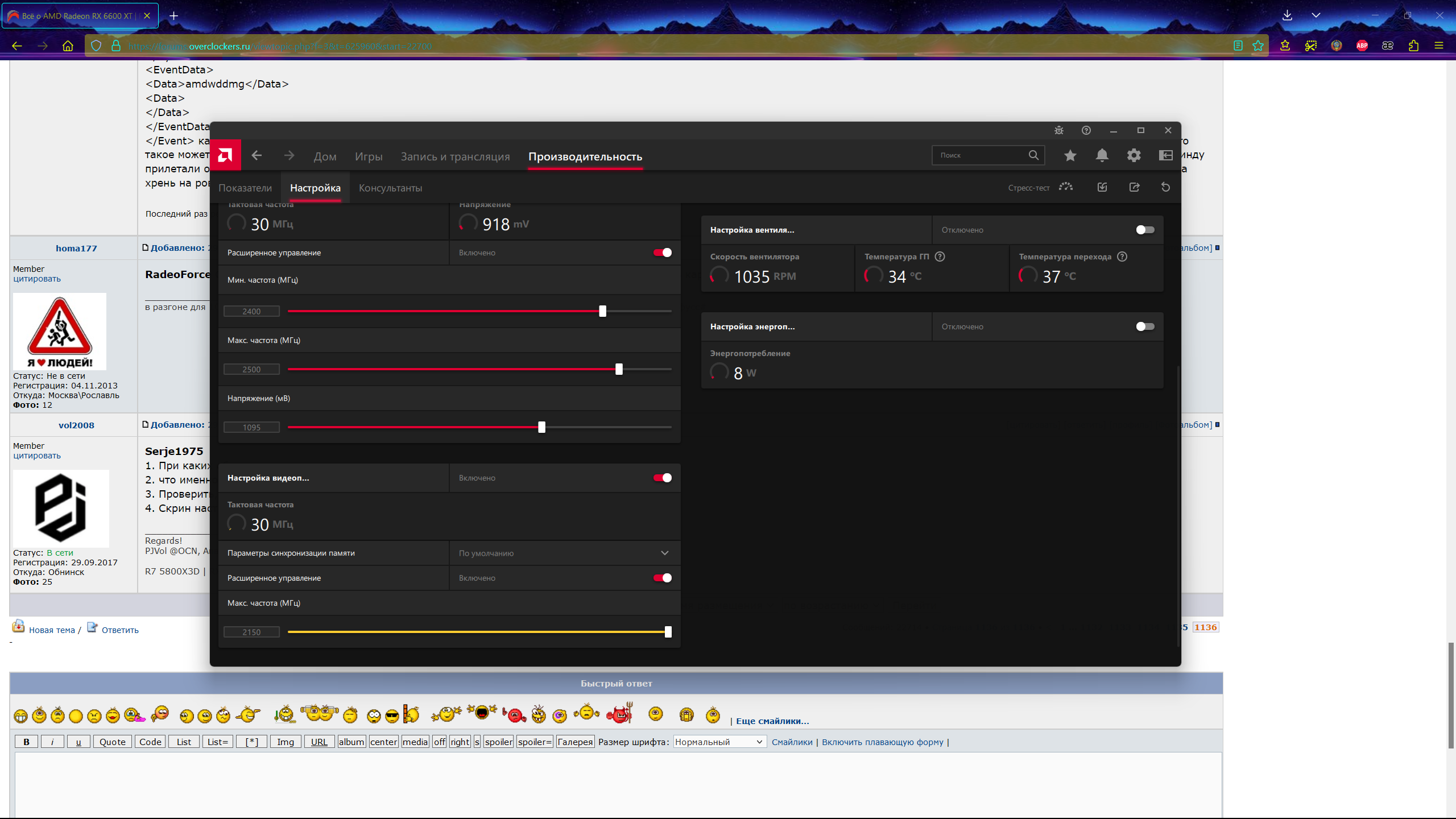The image size is (1456, 819).
Task: Open AMD software settings gear
Action: point(1134,155)
